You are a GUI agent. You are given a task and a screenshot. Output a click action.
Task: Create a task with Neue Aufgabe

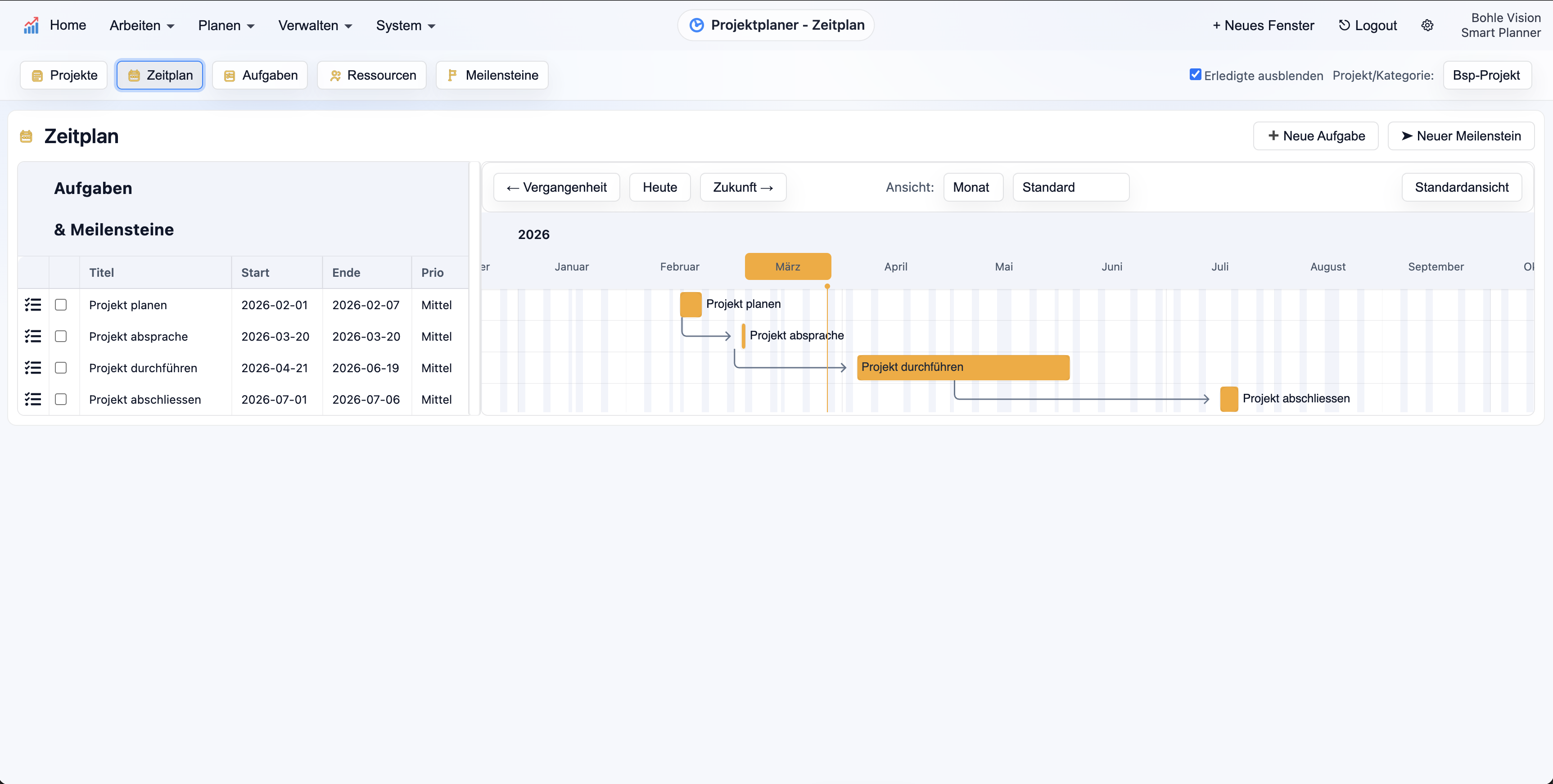pyautogui.click(x=1315, y=135)
